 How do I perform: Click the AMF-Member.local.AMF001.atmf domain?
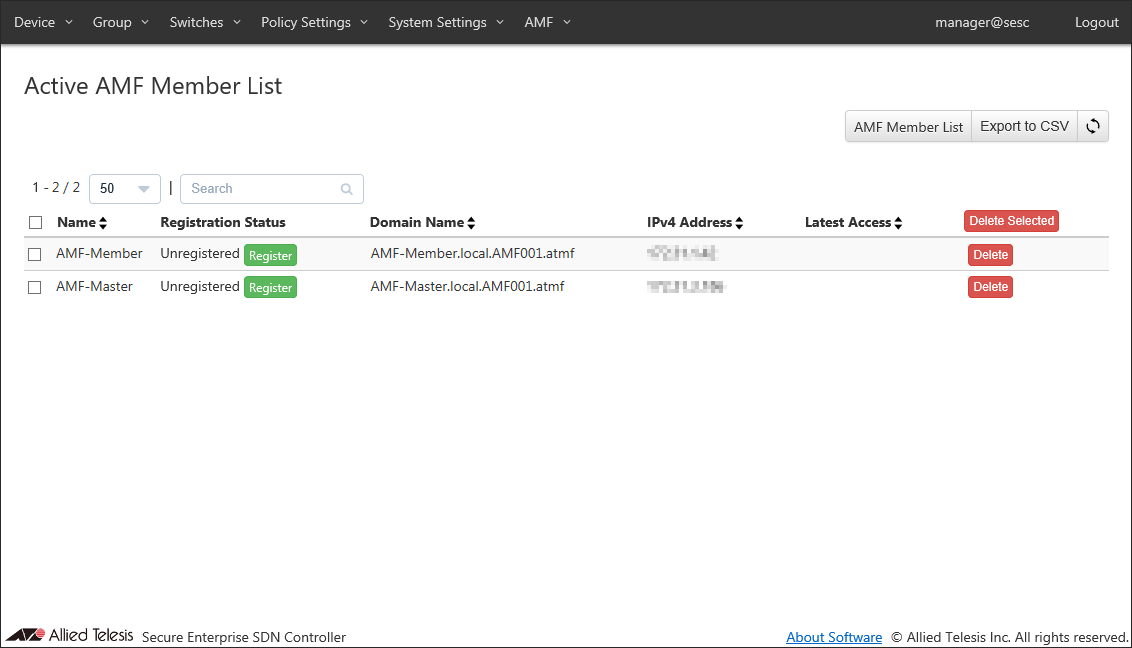point(473,253)
